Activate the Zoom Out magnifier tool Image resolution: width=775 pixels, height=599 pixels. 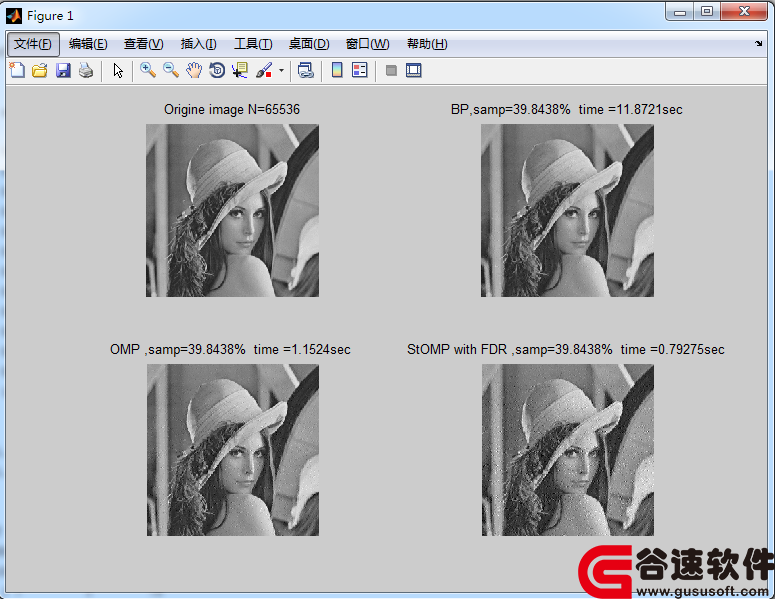[171, 70]
